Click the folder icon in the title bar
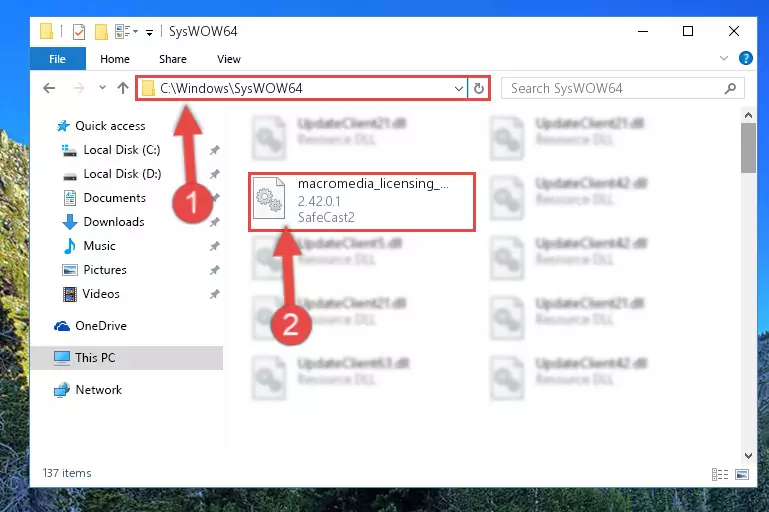The image size is (769, 512). tap(46, 31)
